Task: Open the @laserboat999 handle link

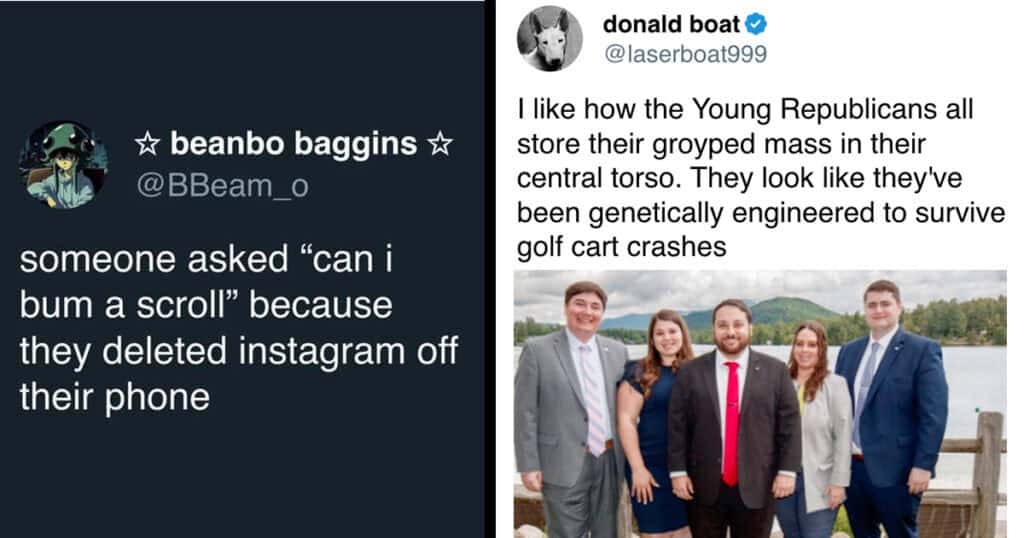Action: [684, 55]
